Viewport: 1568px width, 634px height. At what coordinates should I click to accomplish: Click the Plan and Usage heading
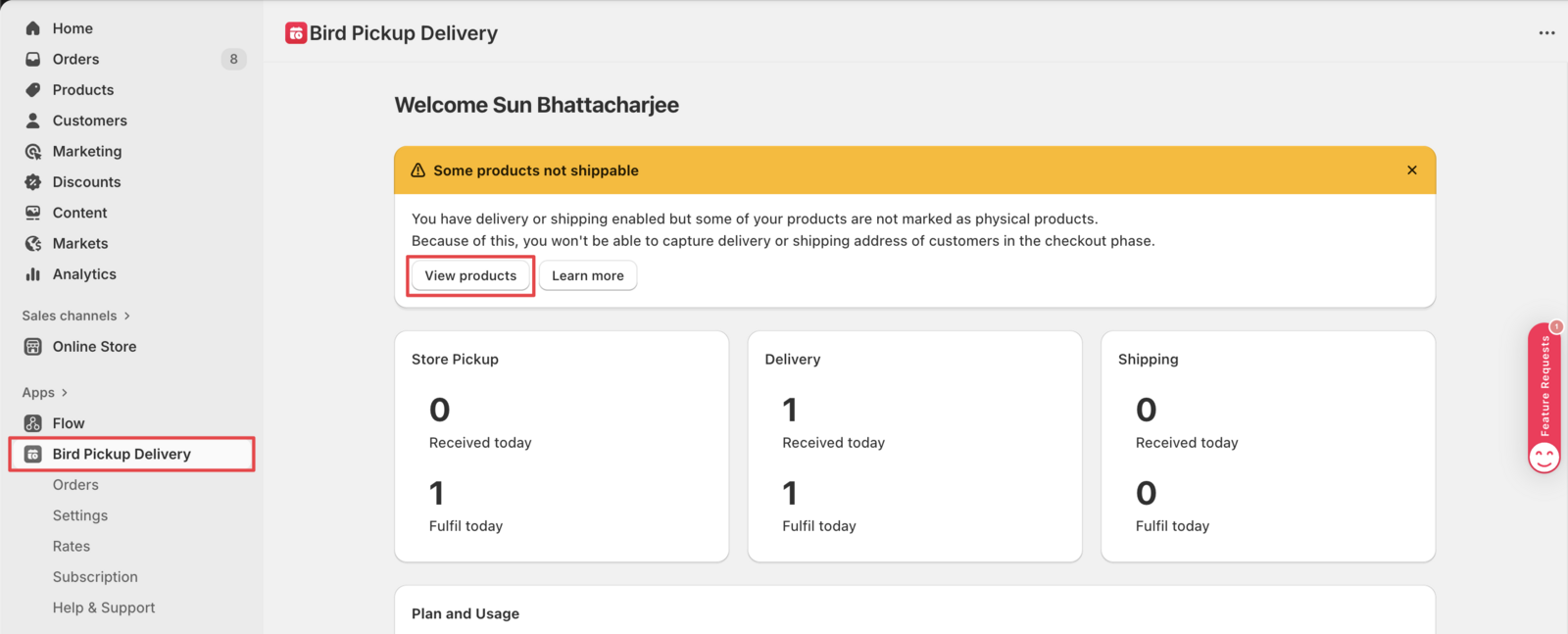pos(465,613)
